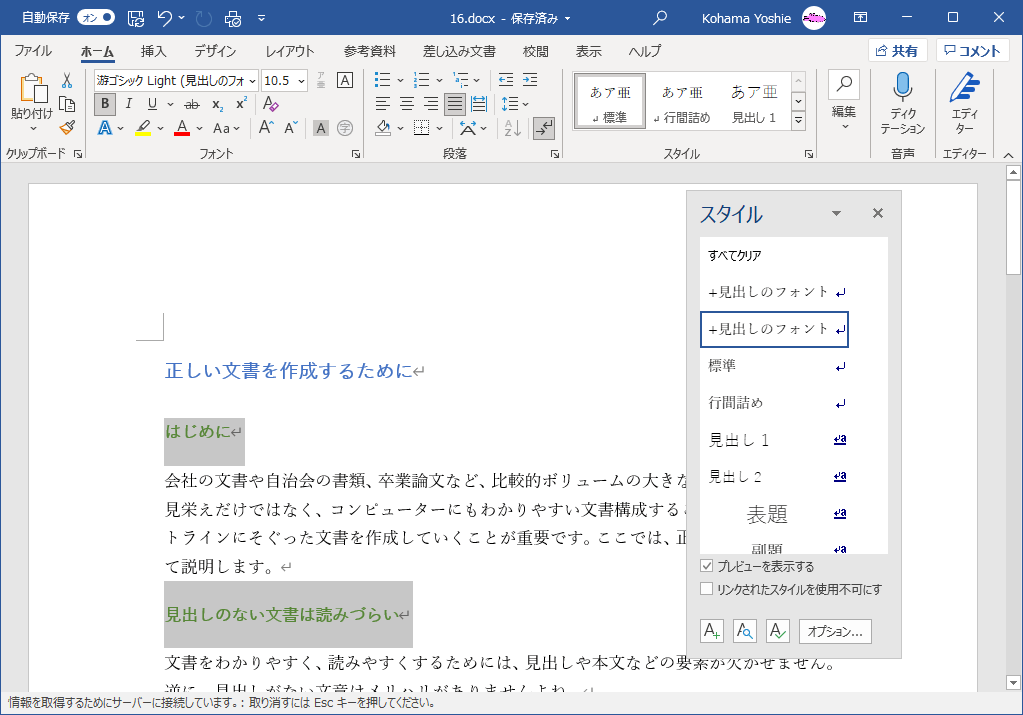Screen dimensions: 1023x715
Task: Click the Style Inspector button in Styles pane
Action: (745, 631)
